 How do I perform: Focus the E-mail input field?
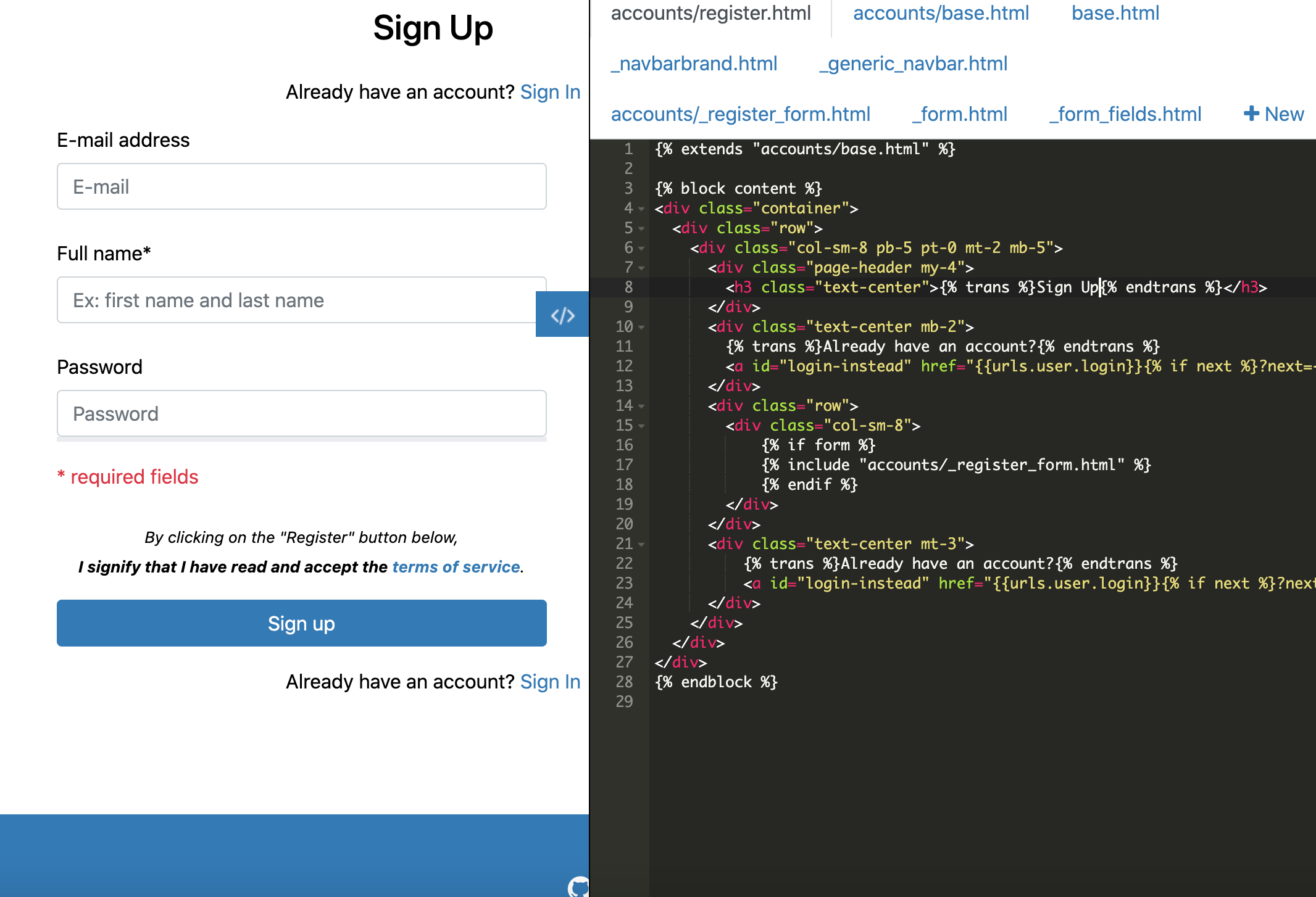302,186
